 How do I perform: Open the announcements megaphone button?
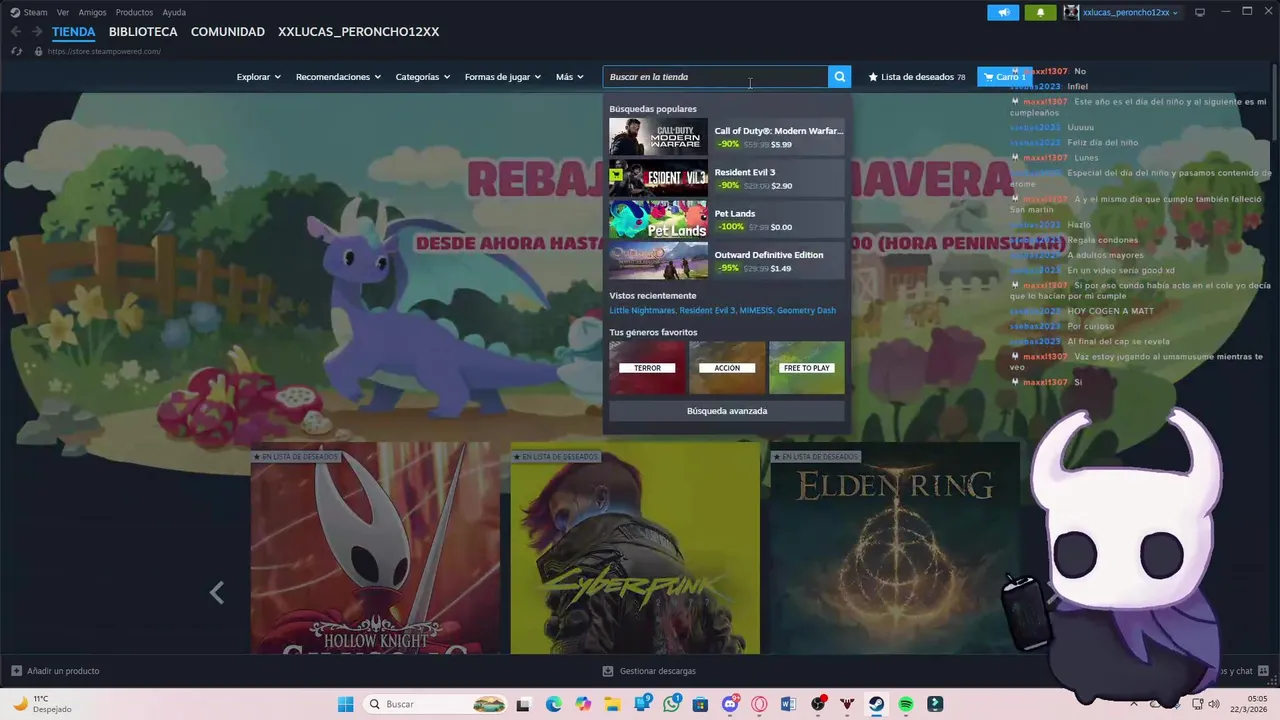coord(1003,12)
